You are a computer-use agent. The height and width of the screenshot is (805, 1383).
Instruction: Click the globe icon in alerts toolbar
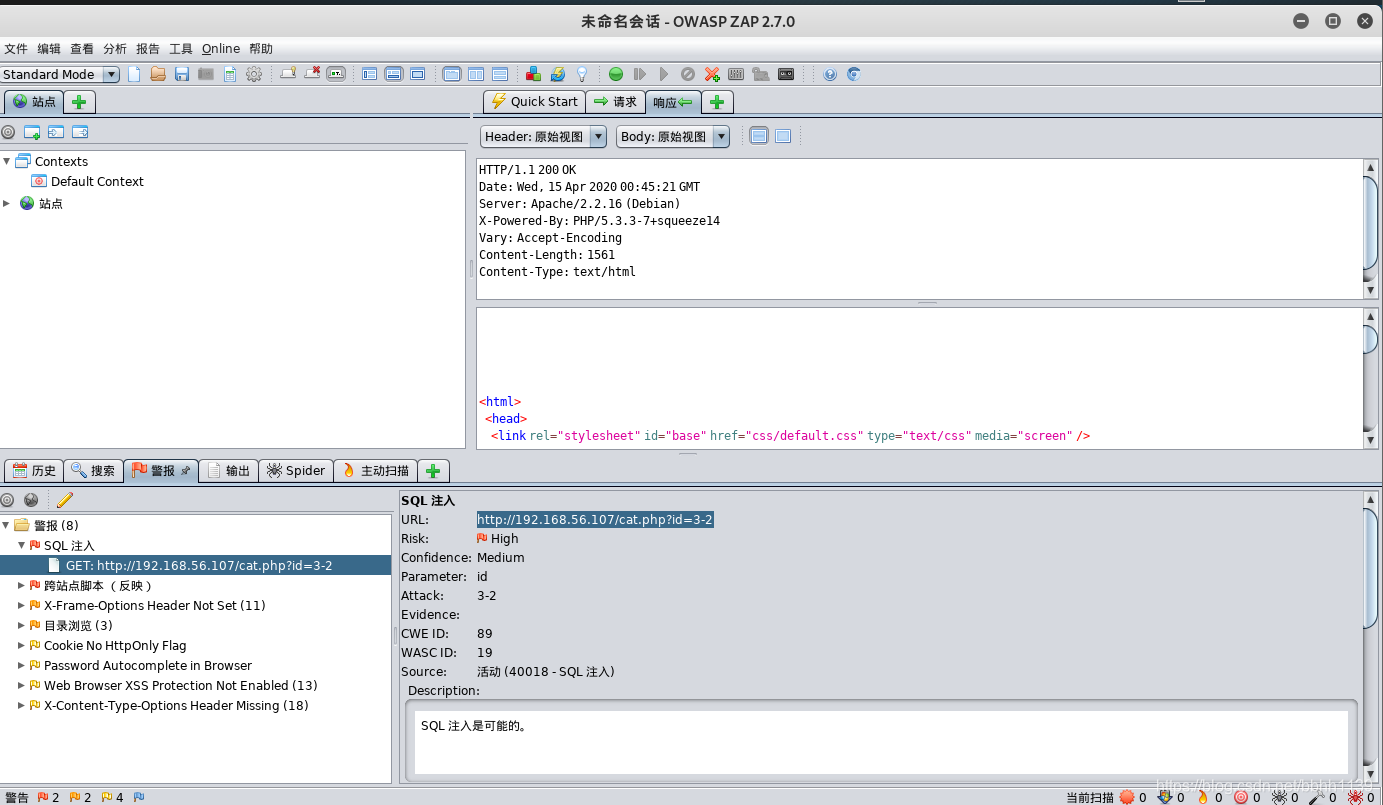click(x=31, y=499)
